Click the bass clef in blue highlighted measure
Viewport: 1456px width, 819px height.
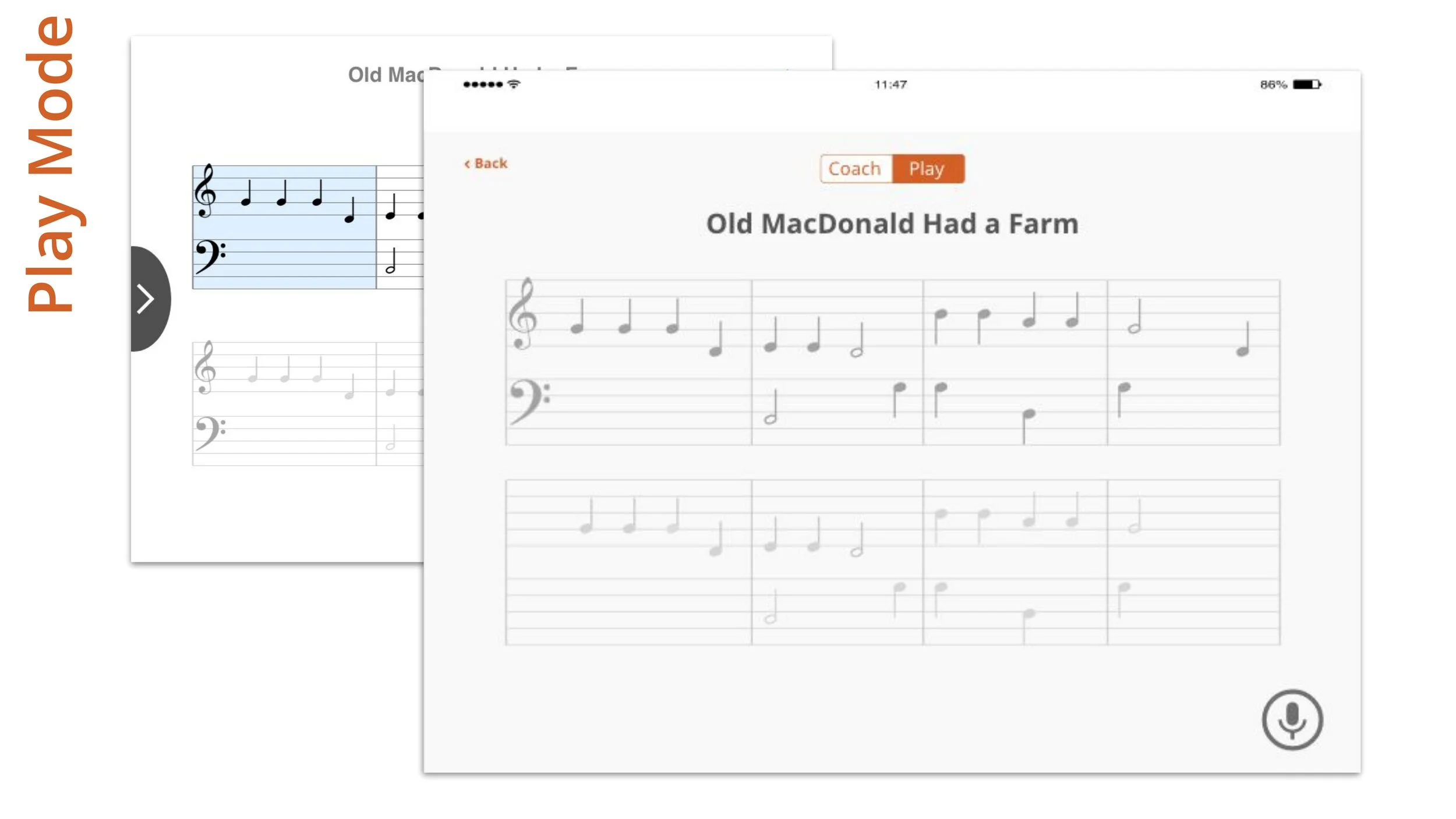pos(209,257)
